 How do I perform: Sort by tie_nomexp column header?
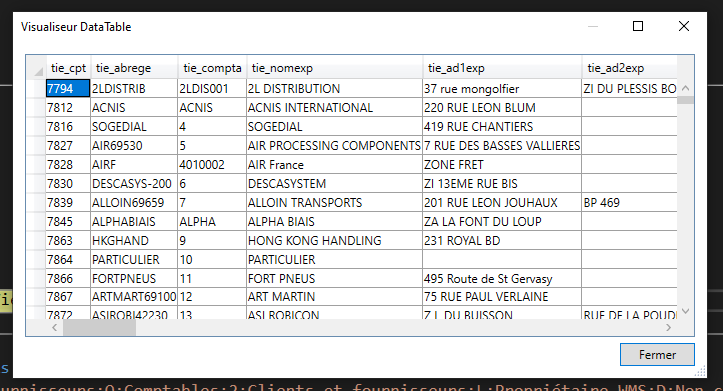coord(335,68)
